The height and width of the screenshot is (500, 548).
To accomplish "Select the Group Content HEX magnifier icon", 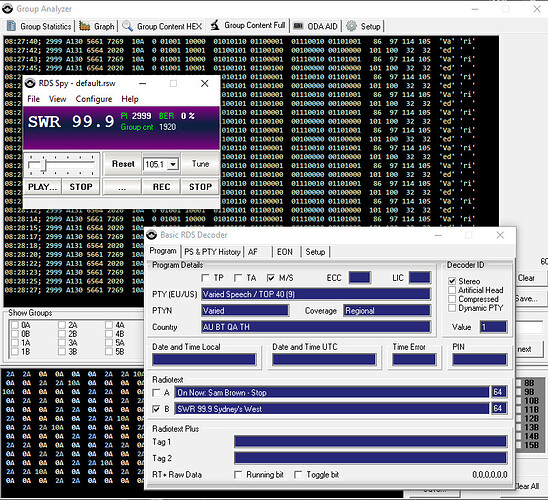I will [x=127, y=26].
